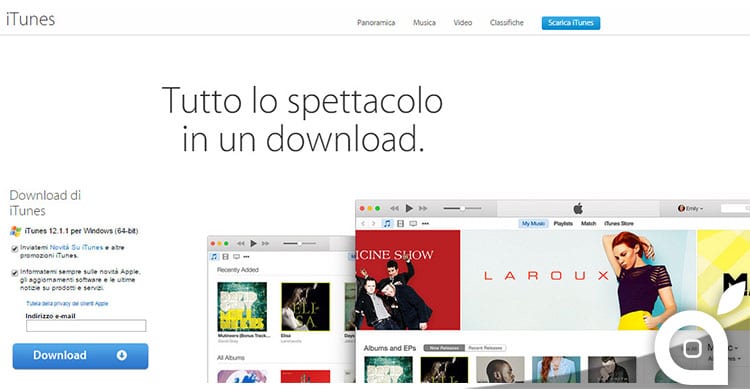Click the Recently Added heading

(238, 270)
